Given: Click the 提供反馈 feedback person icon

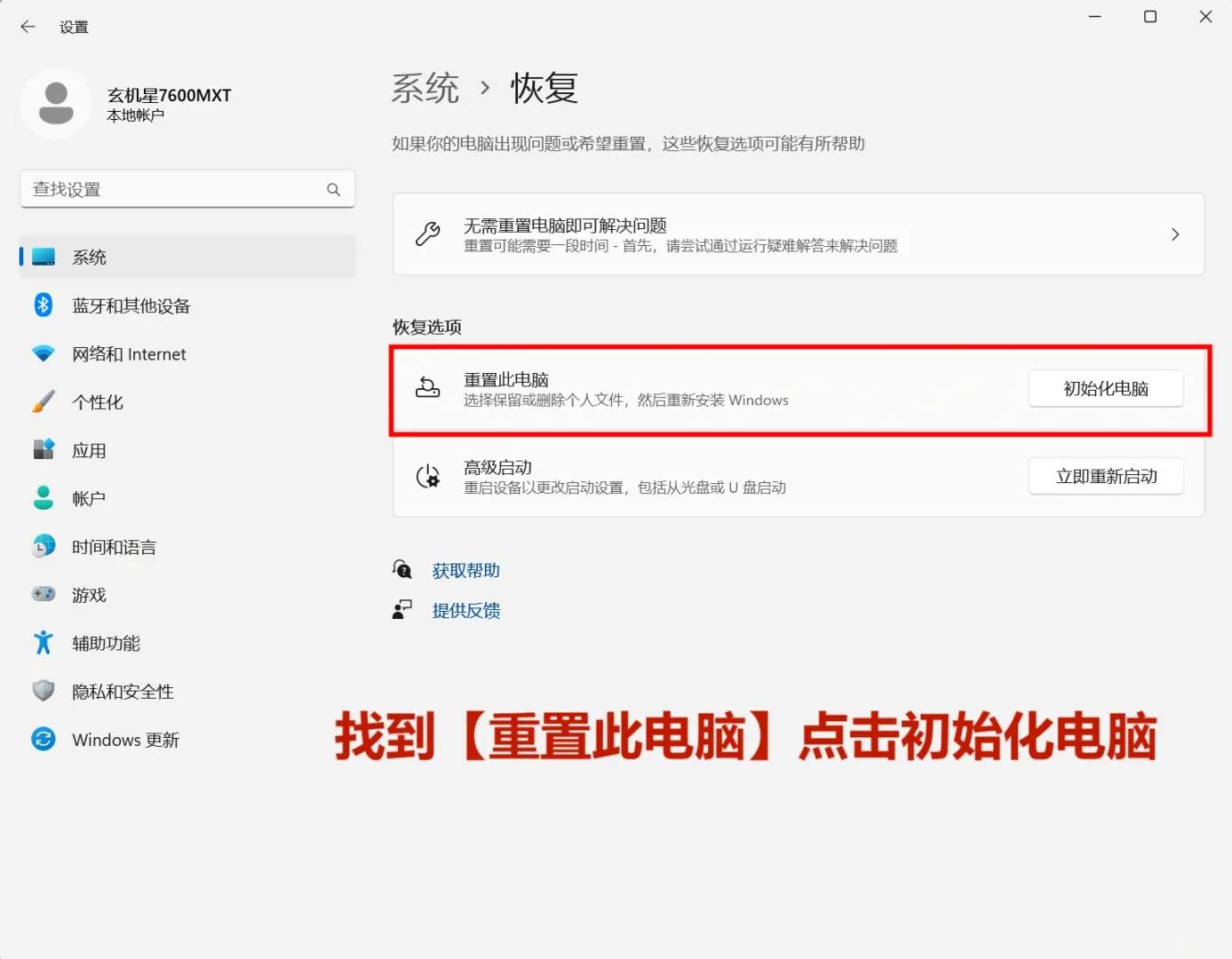Looking at the screenshot, I should click(402, 610).
